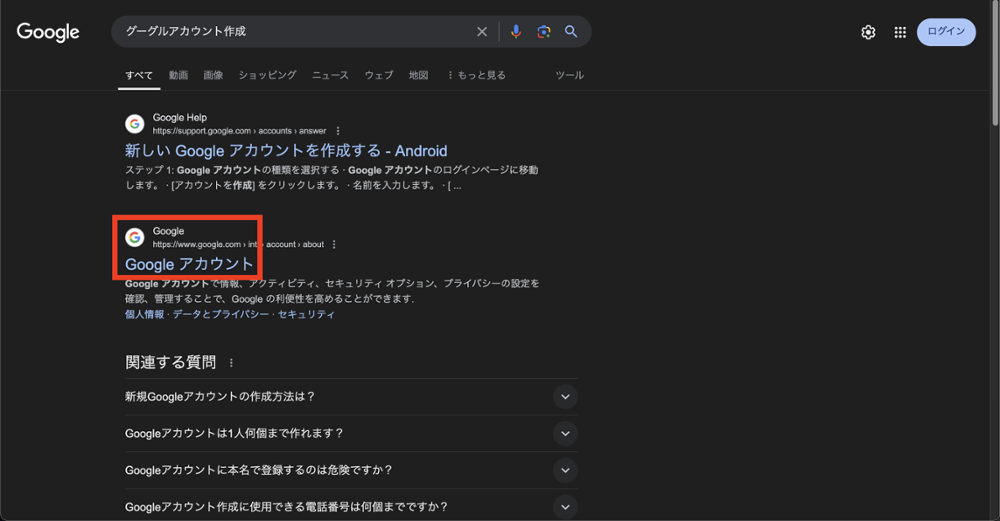Open 新しい Google アカウントを作成する - Android link
This screenshot has width=1000, height=521.
286,151
